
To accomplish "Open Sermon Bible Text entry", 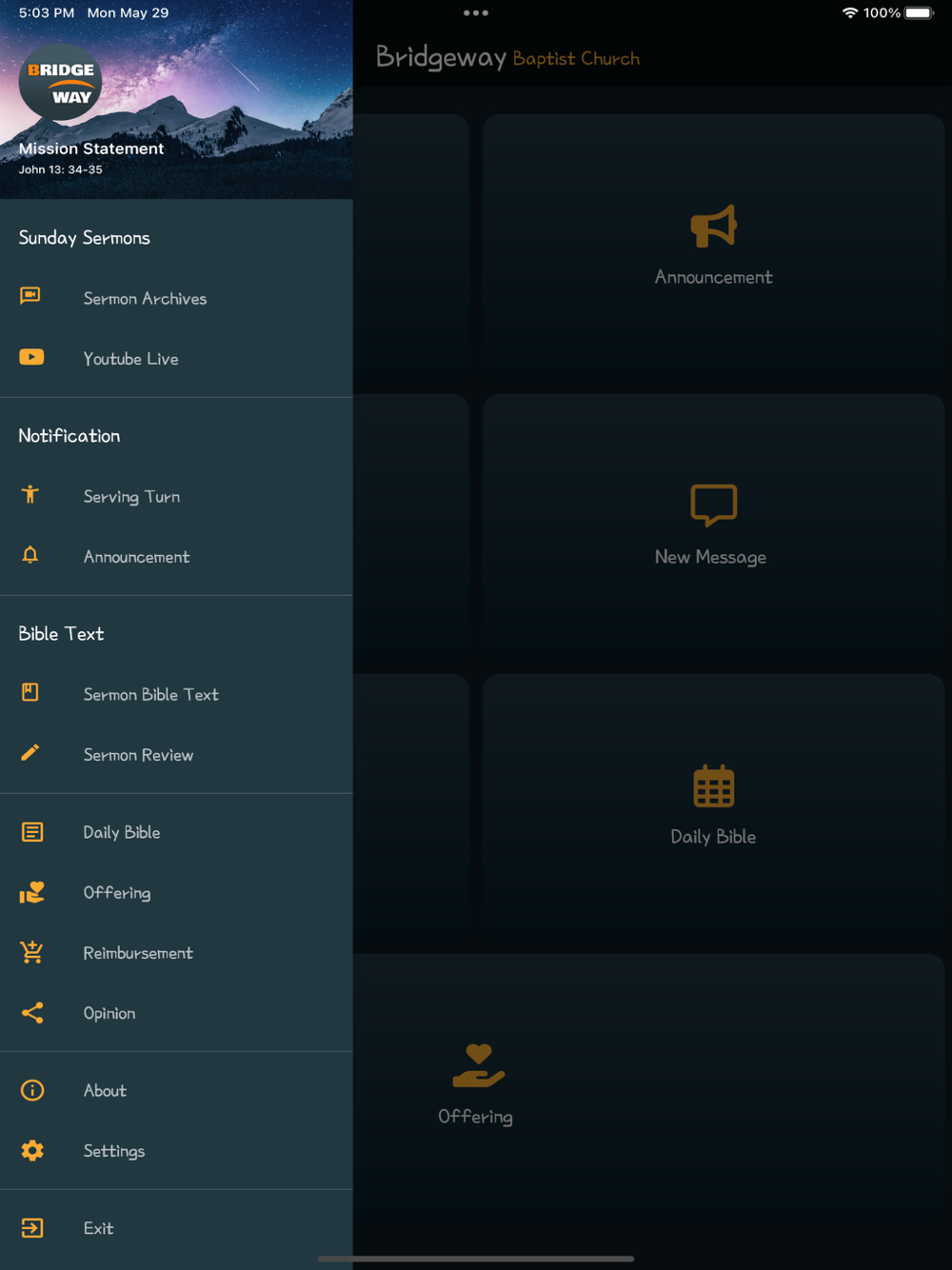I will (176, 694).
